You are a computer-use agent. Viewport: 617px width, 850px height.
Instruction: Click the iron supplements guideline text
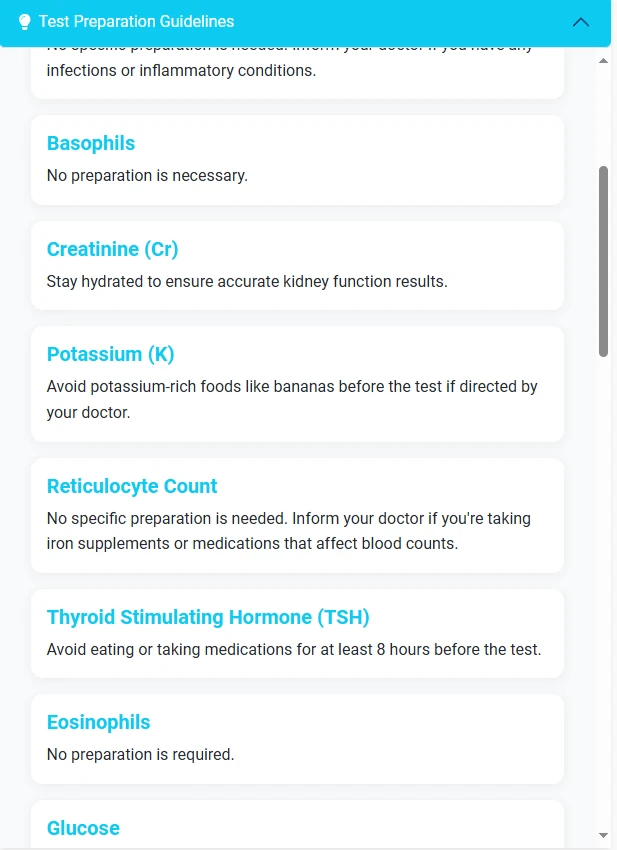pos(288,531)
